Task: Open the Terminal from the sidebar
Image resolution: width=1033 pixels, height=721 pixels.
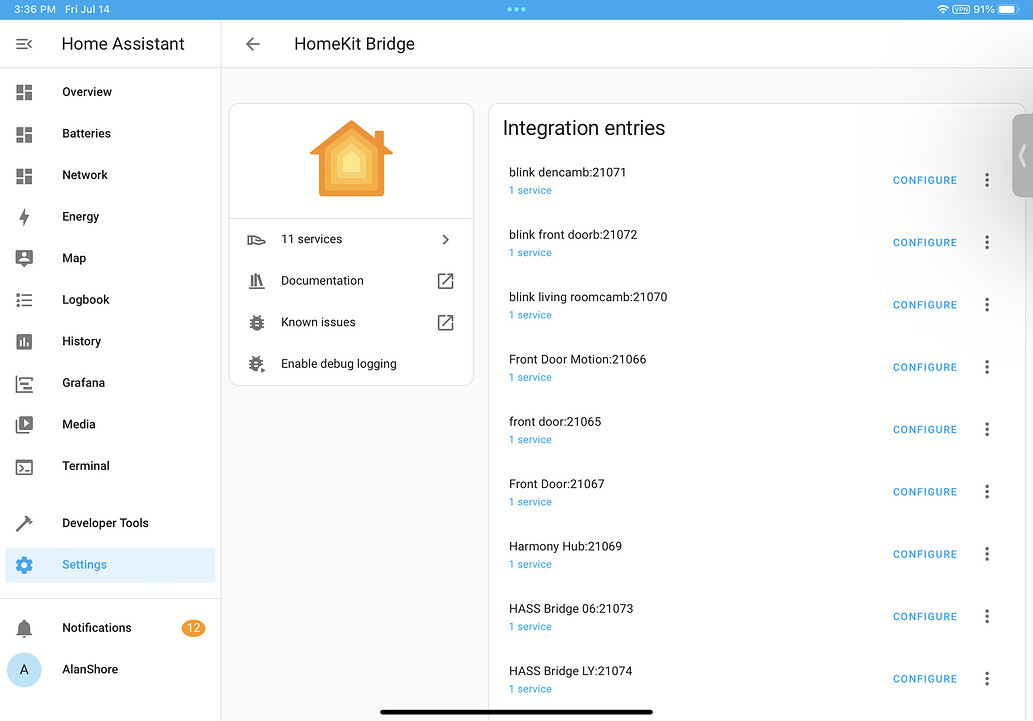Action: (x=85, y=465)
